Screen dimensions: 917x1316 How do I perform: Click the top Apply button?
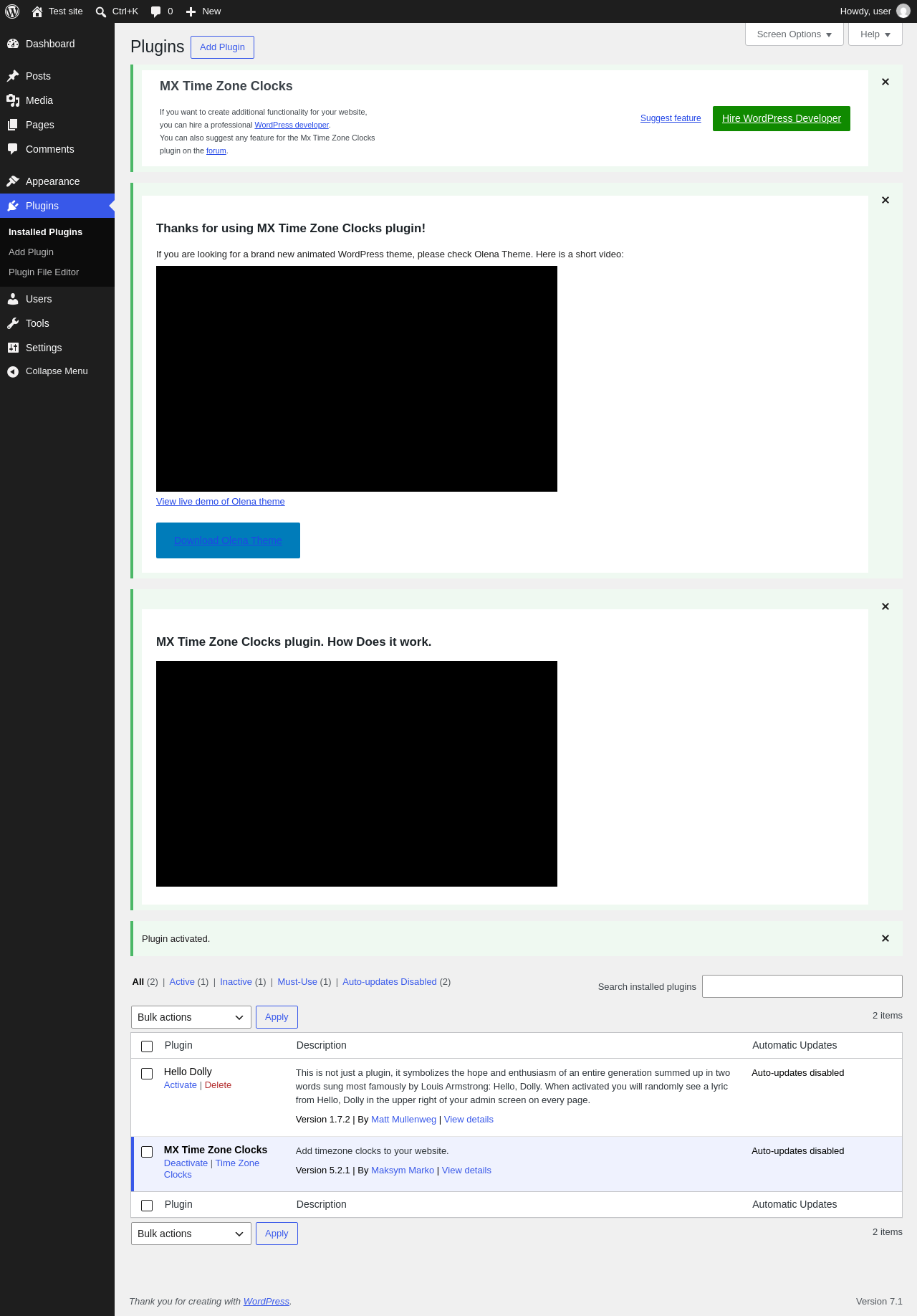tap(277, 1017)
